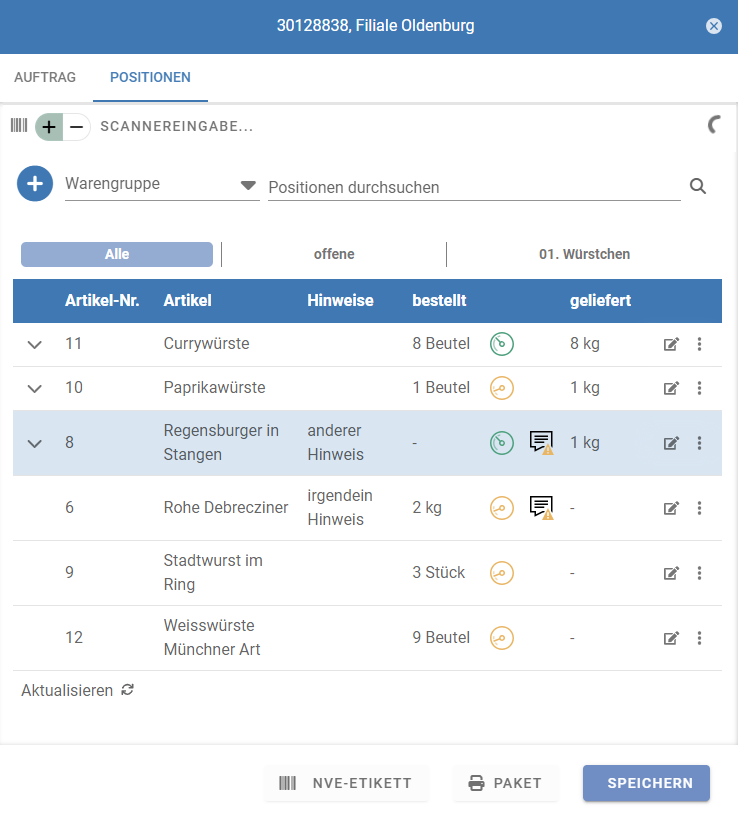This screenshot has height=820, width=738.
Task: Click the bestellt column header
Action: [x=439, y=300]
